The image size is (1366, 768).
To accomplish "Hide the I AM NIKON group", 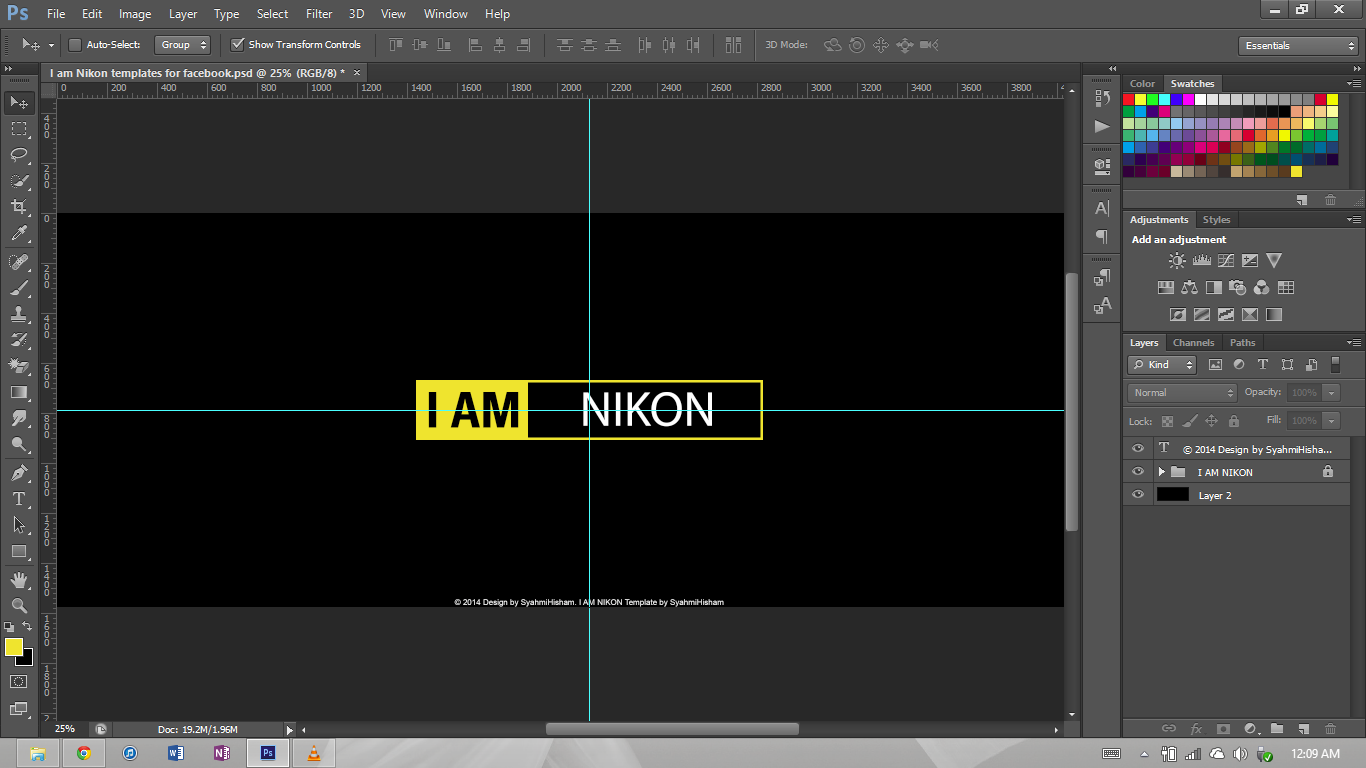I will click(1137, 472).
